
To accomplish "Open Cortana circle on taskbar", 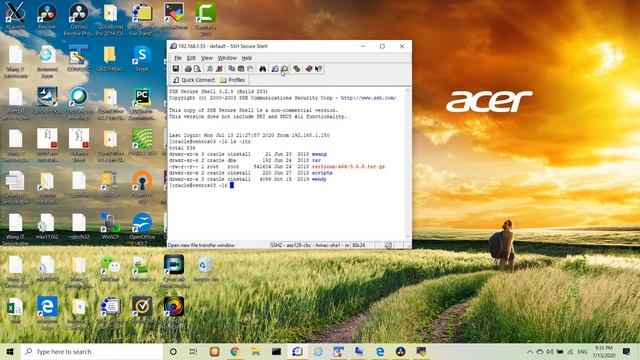I will pos(173,351).
